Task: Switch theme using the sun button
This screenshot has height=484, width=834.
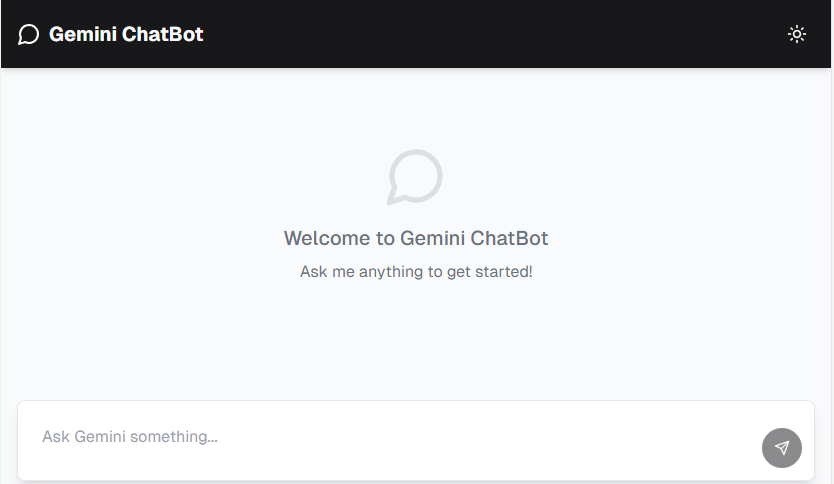Action: point(797,34)
